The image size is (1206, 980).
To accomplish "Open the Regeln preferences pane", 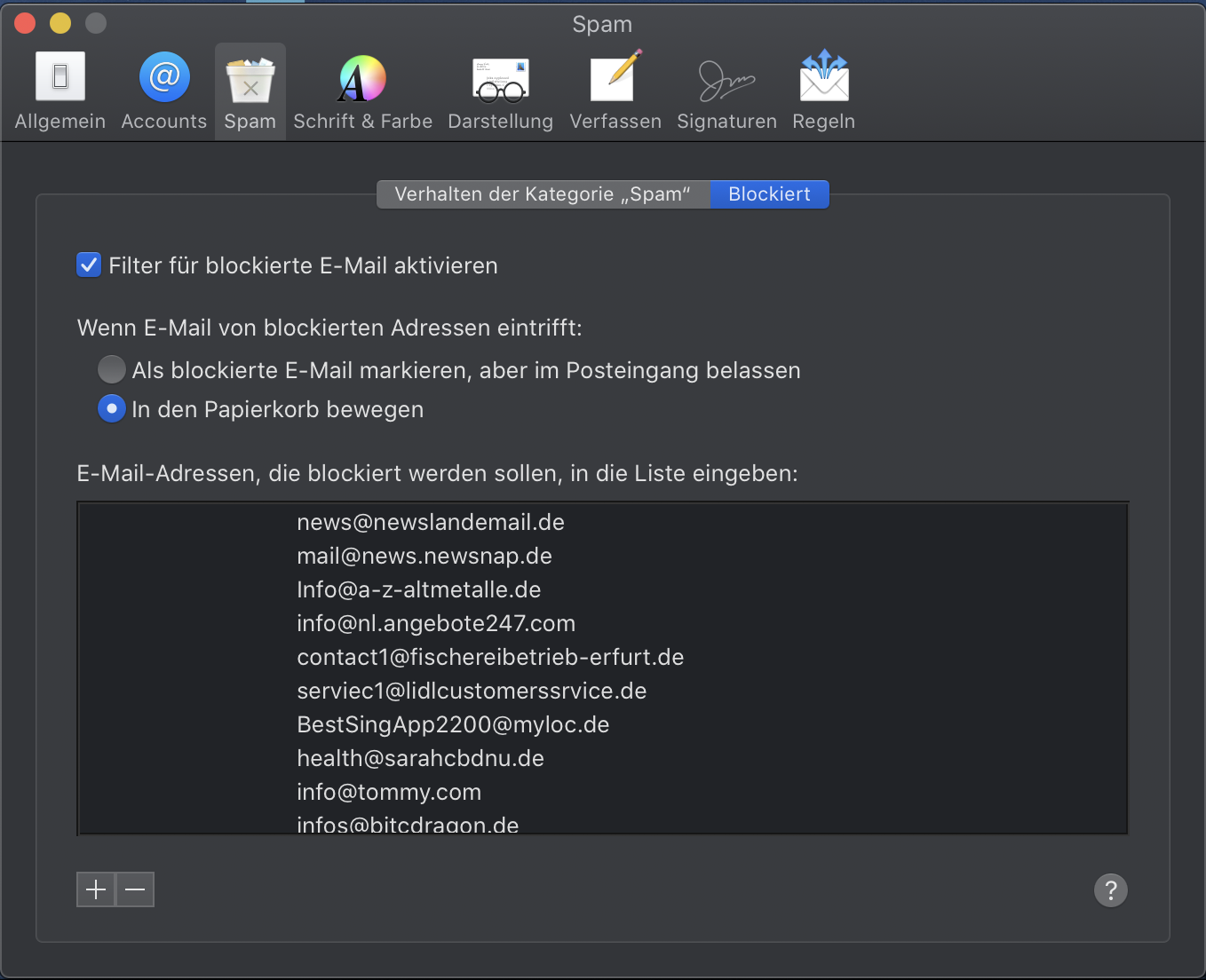I will point(824,91).
